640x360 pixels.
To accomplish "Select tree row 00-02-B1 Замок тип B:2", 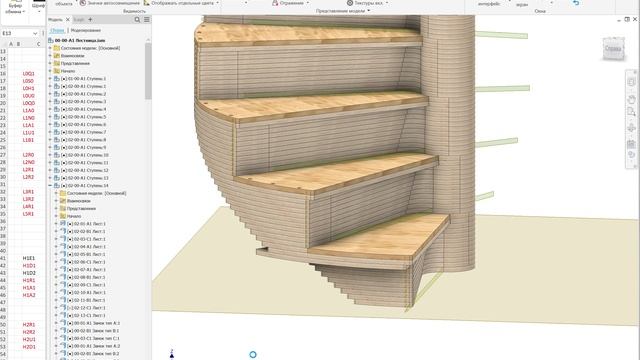I will [93, 353].
